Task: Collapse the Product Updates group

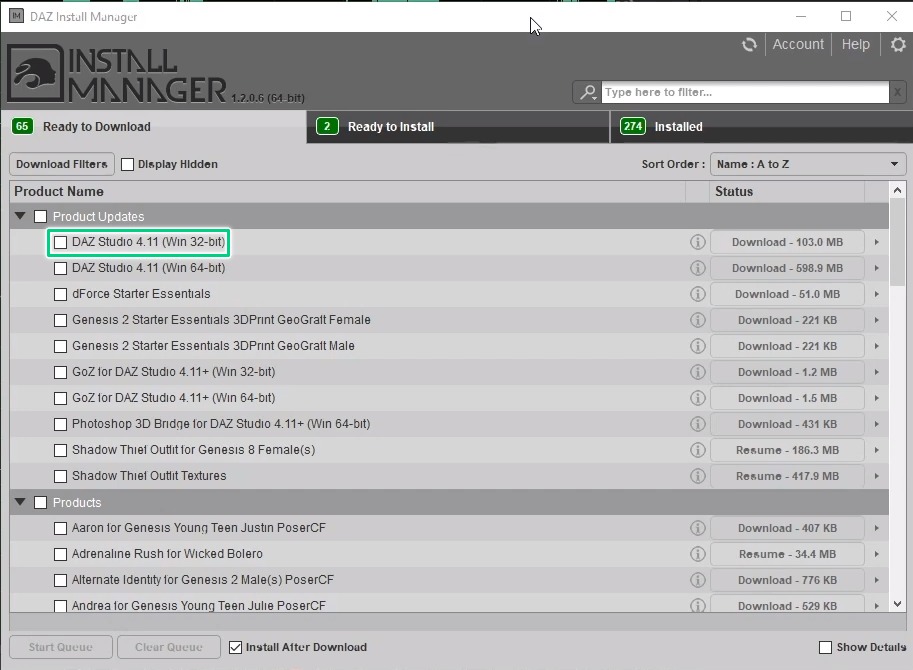Action: coord(20,216)
